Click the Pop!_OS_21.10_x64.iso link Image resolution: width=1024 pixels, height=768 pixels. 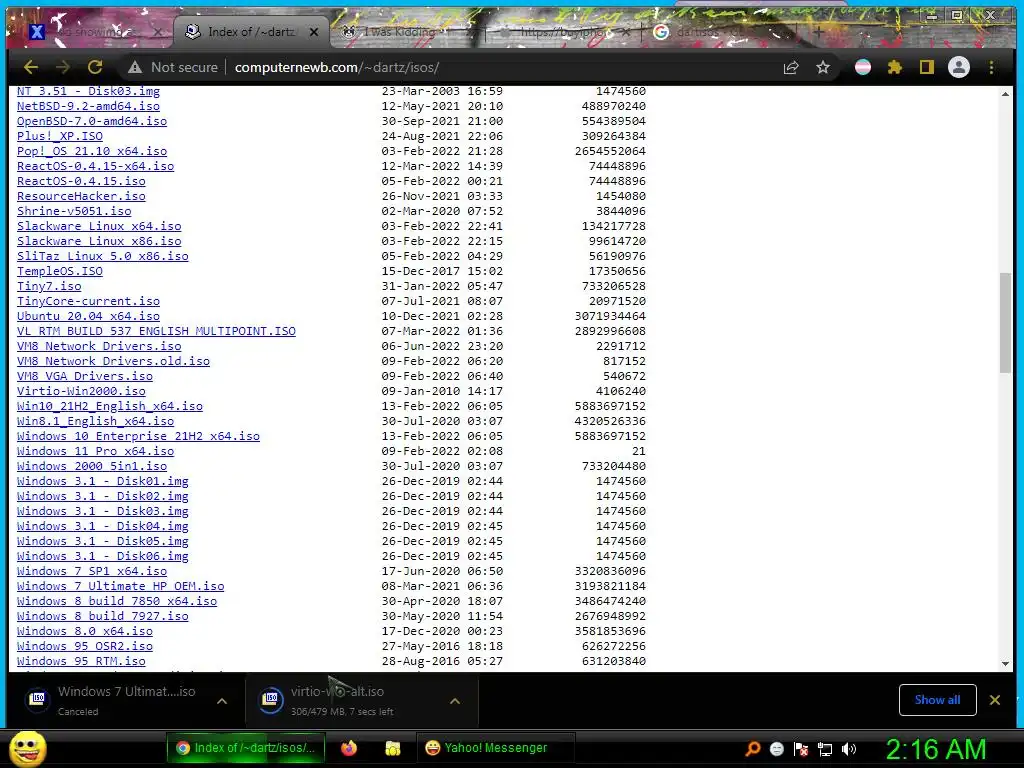(92, 151)
